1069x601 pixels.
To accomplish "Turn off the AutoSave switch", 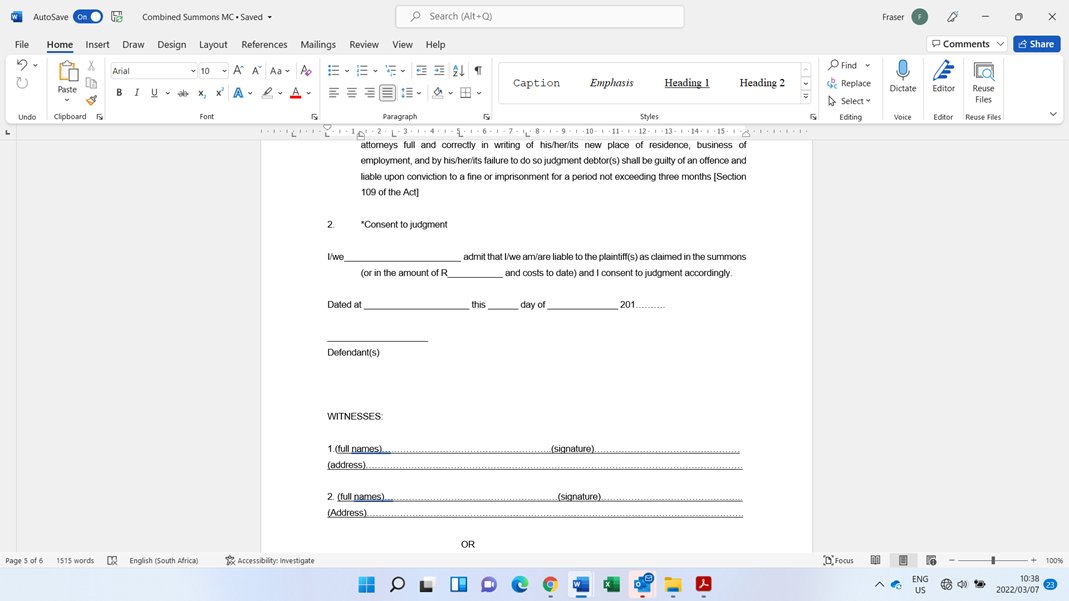I will click(88, 17).
